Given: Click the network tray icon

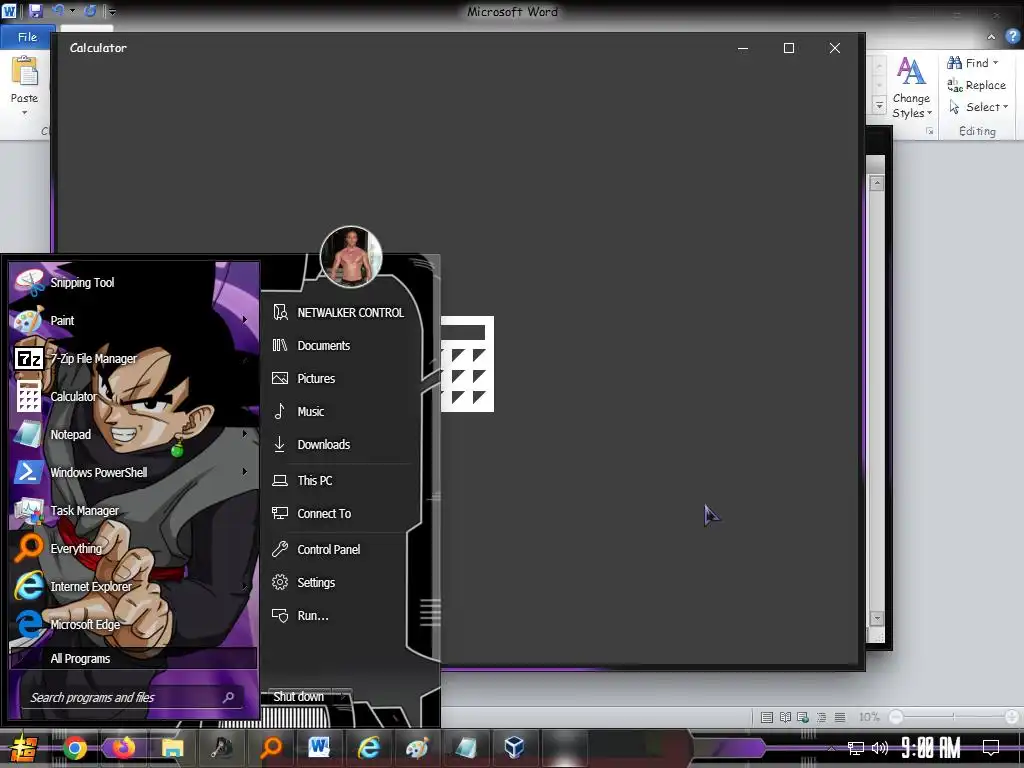Looking at the screenshot, I should click(855, 748).
